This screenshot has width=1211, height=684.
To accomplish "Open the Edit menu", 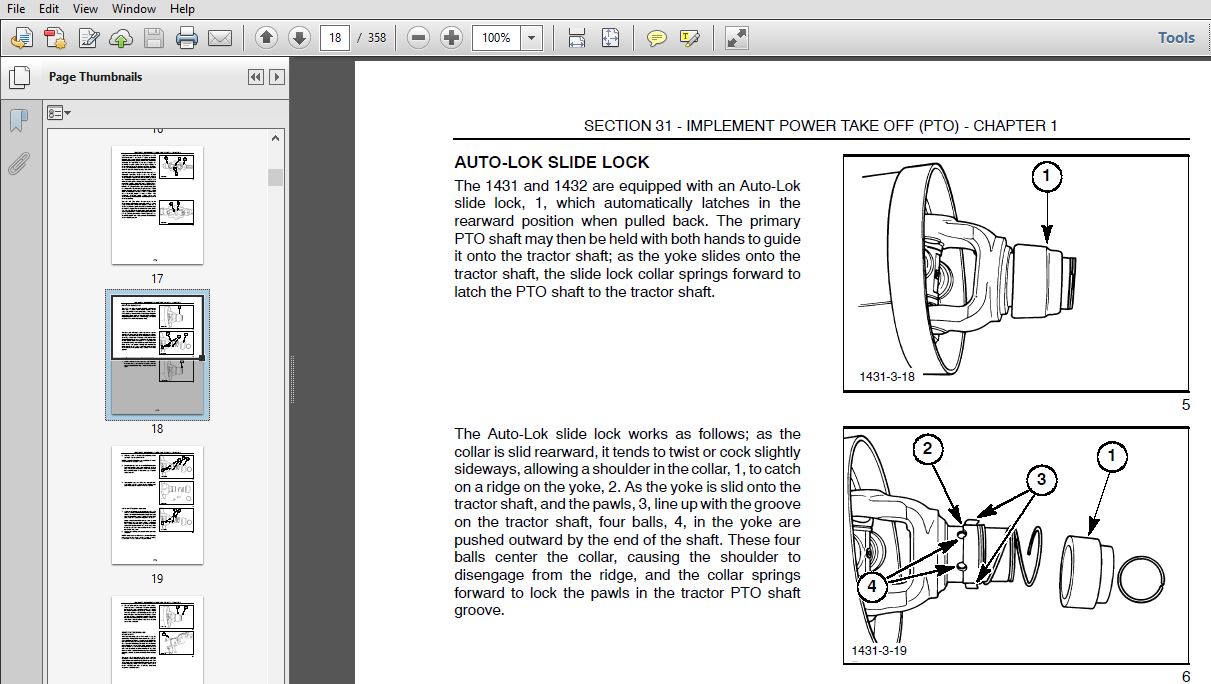I will (48, 9).
